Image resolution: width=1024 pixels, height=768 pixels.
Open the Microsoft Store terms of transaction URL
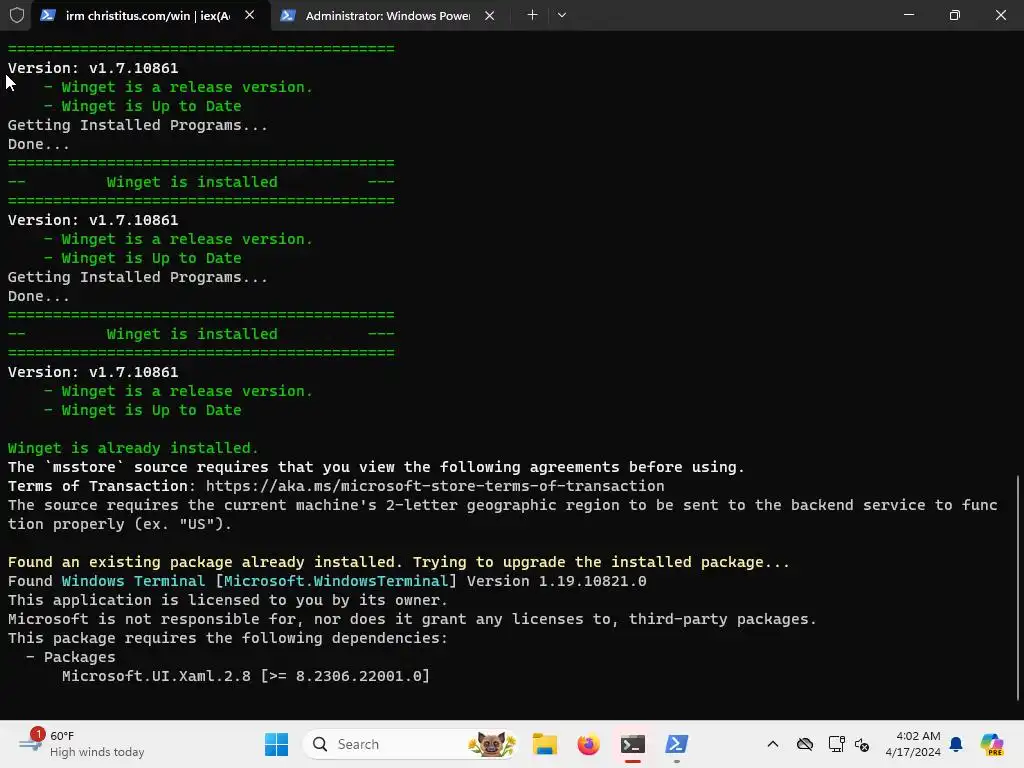[x=435, y=486]
